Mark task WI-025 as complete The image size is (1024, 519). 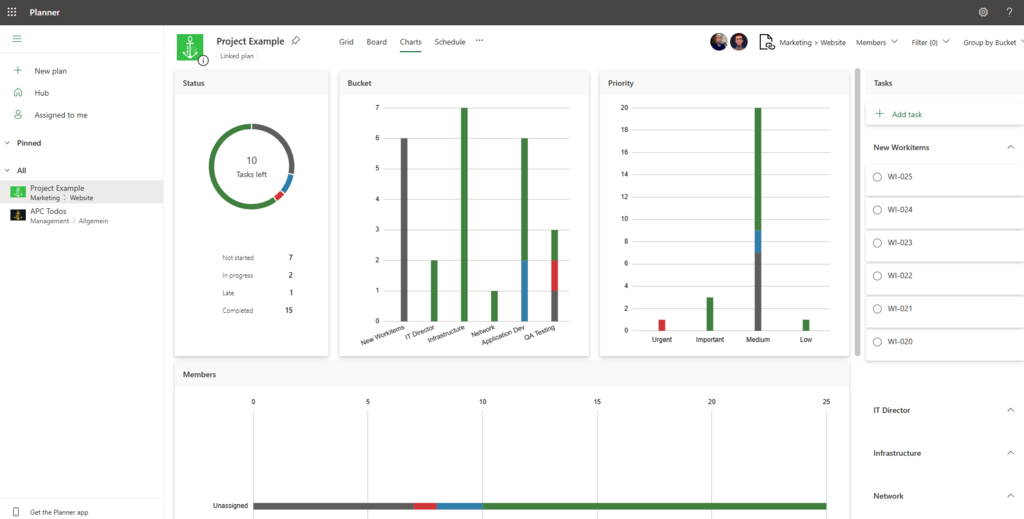(x=877, y=177)
